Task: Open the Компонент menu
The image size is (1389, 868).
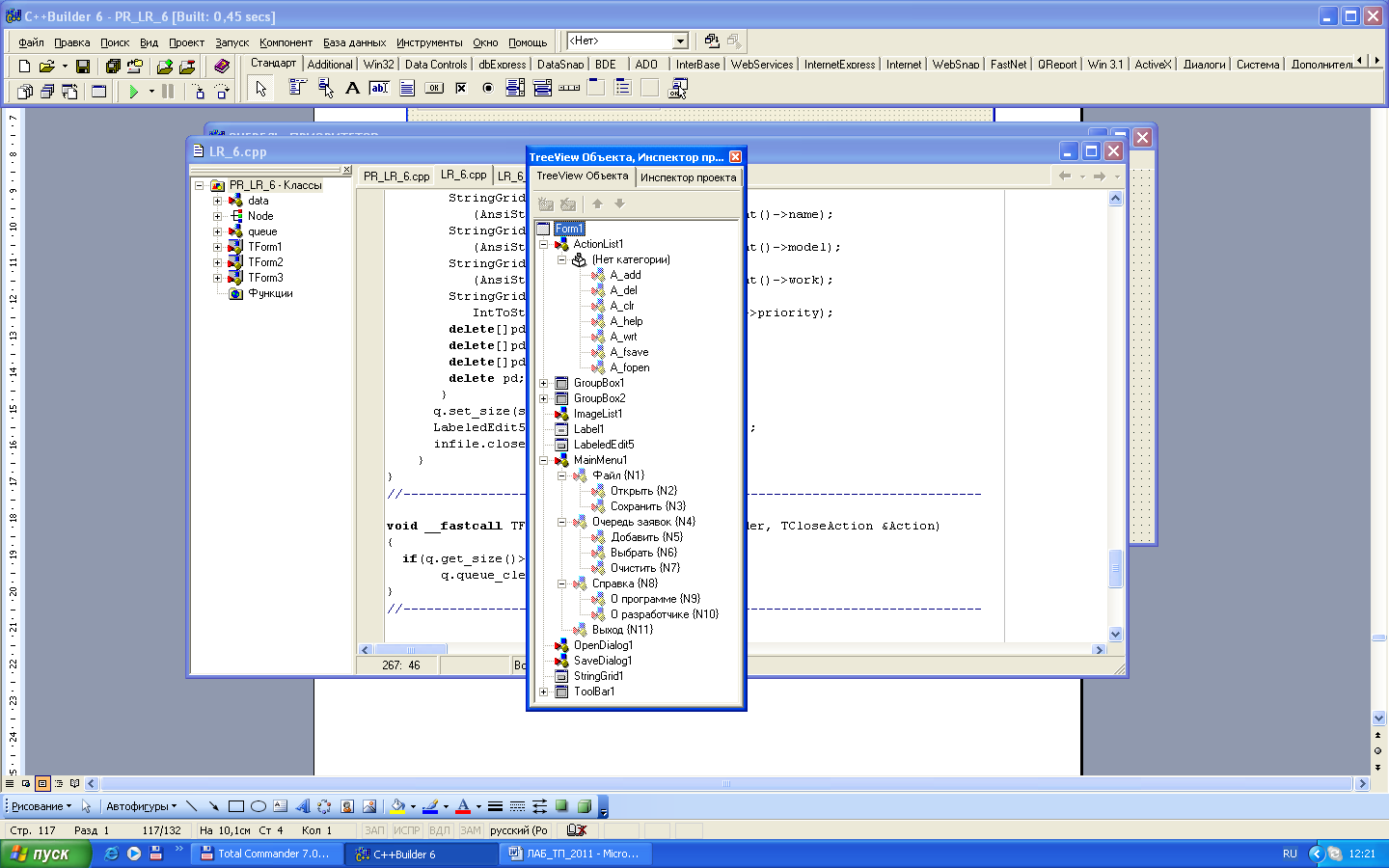Action: (286, 42)
